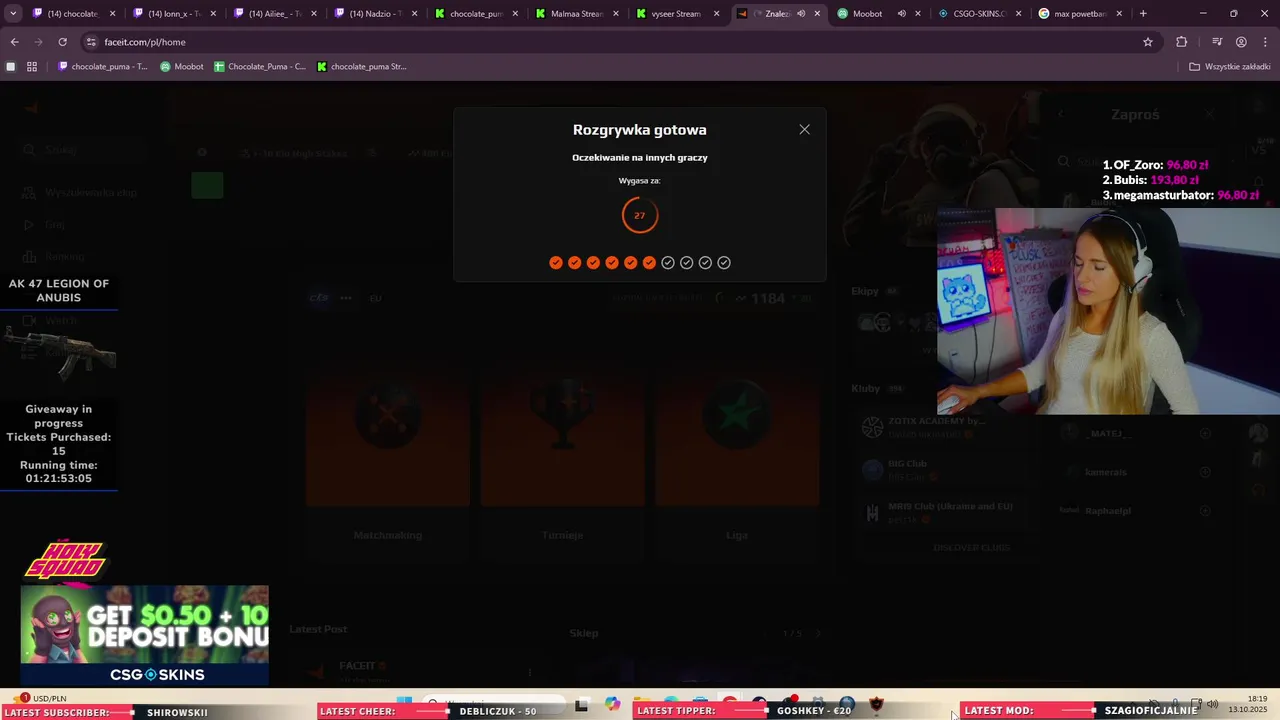Close the Rozgrywka gotowa dialog

(804, 130)
